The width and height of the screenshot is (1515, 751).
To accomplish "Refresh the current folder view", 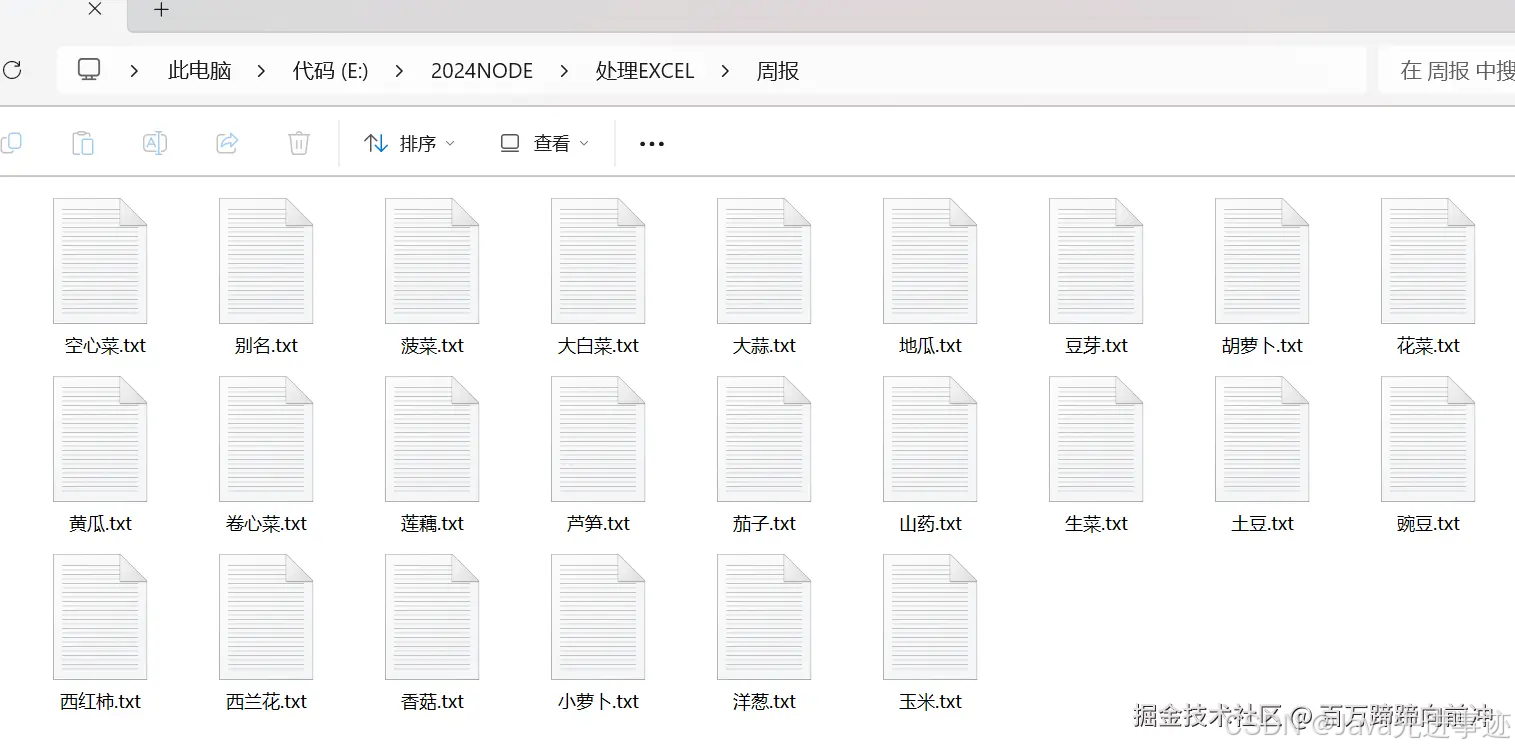I will (12, 70).
